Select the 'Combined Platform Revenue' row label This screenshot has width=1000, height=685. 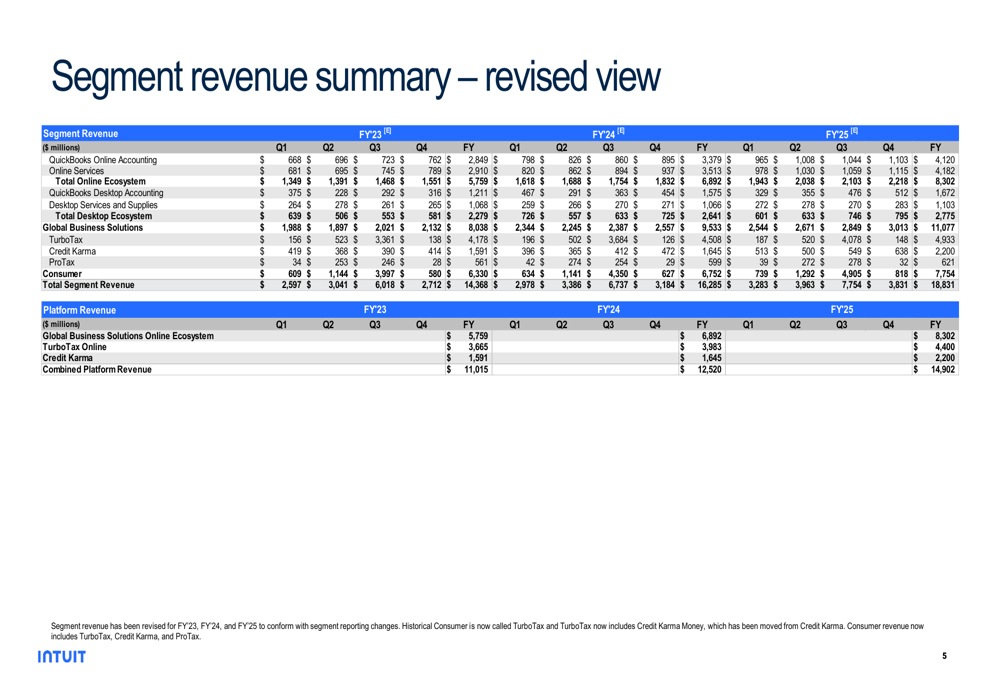coord(97,369)
